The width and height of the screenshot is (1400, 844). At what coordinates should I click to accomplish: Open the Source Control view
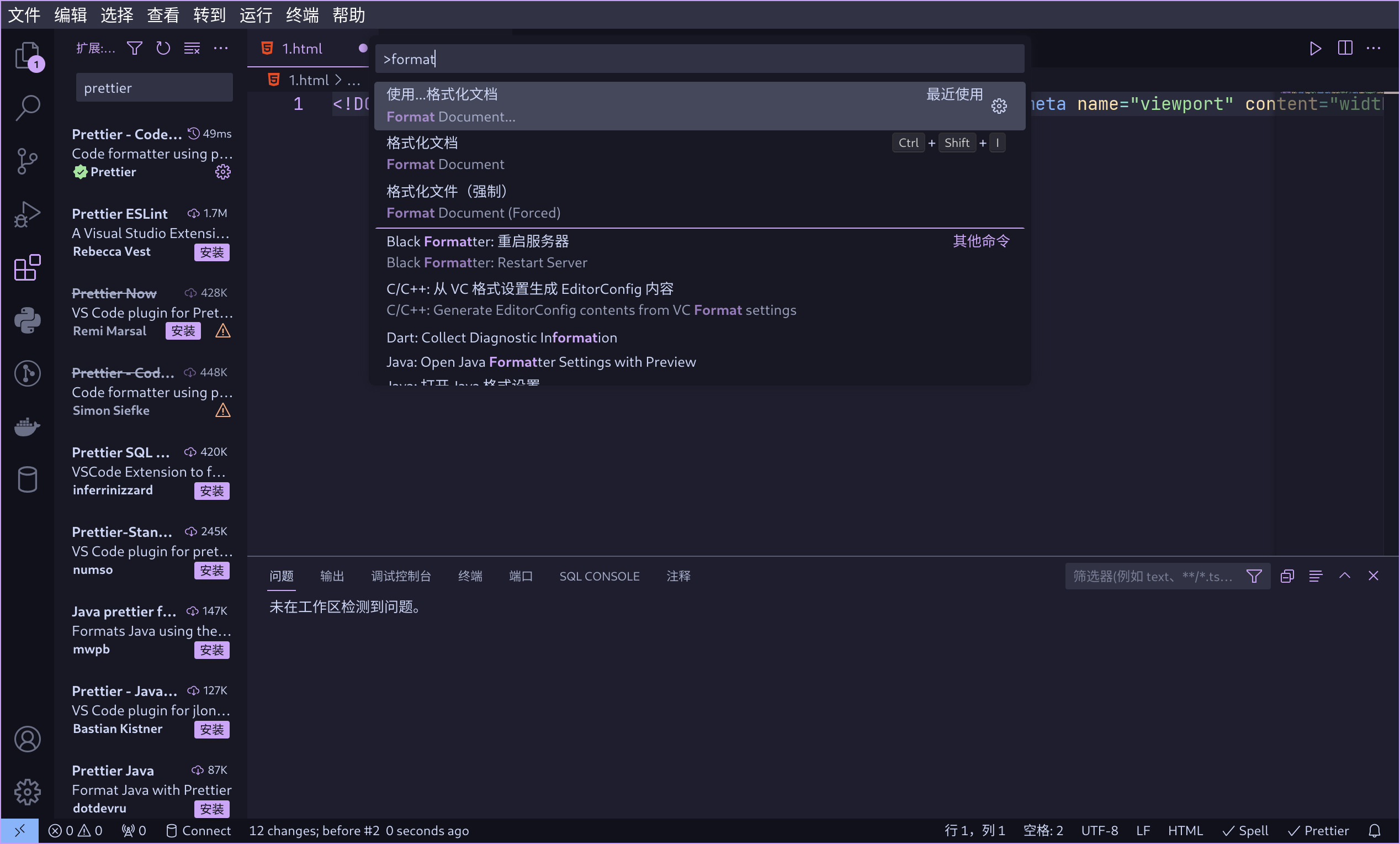(x=26, y=161)
